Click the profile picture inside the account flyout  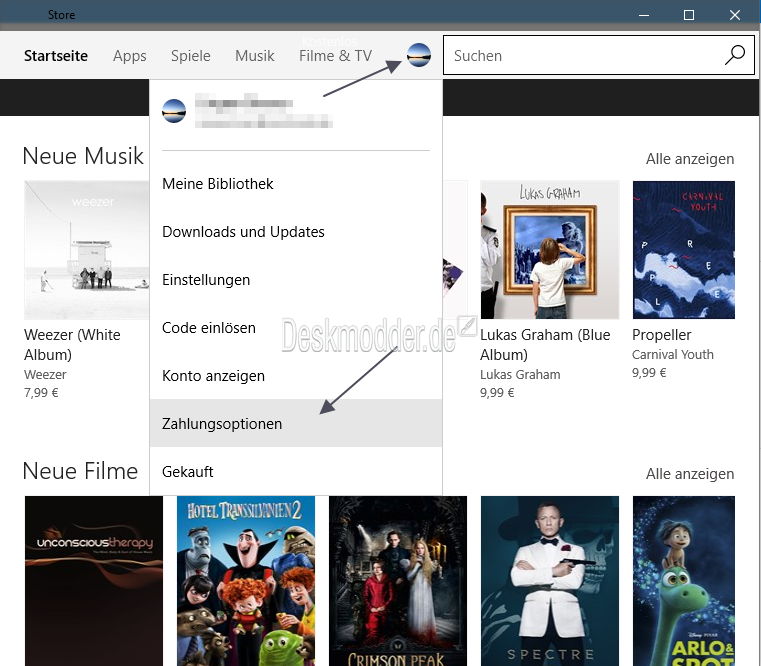tap(174, 111)
